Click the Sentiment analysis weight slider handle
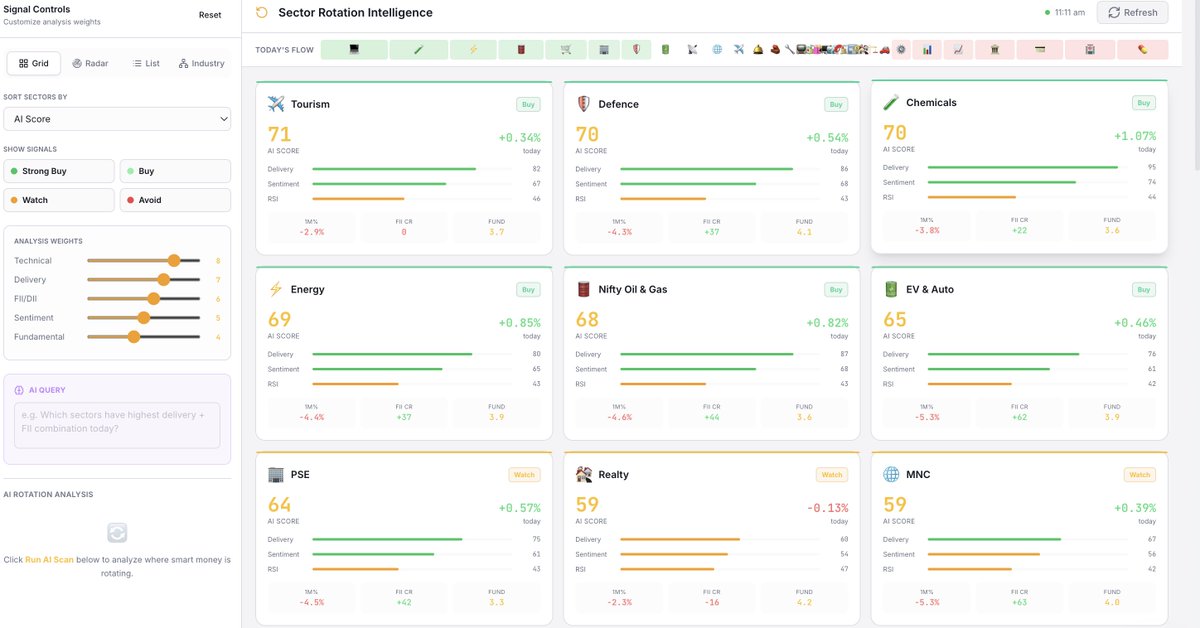 click(143, 318)
